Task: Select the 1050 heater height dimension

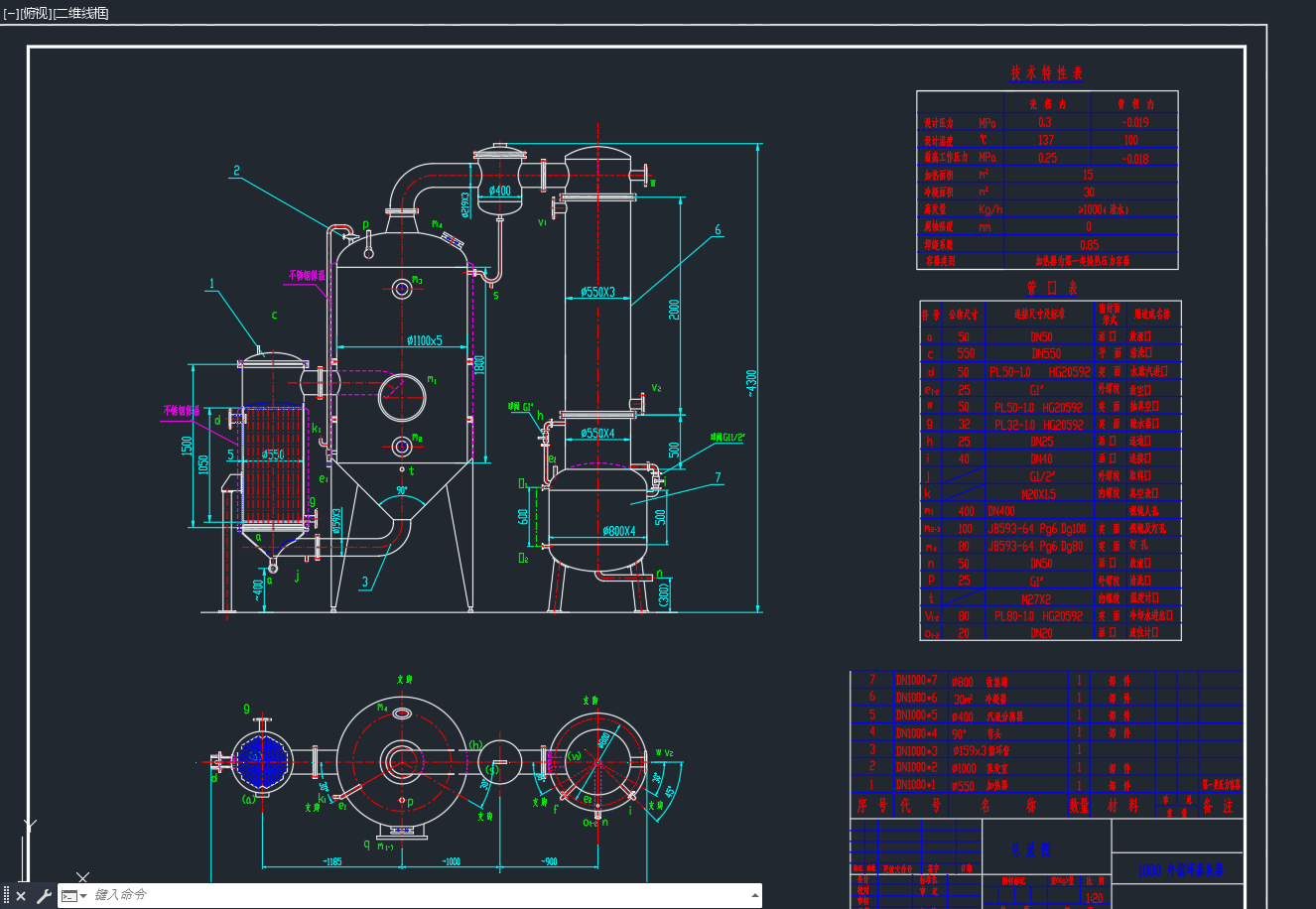Action: point(203,467)
